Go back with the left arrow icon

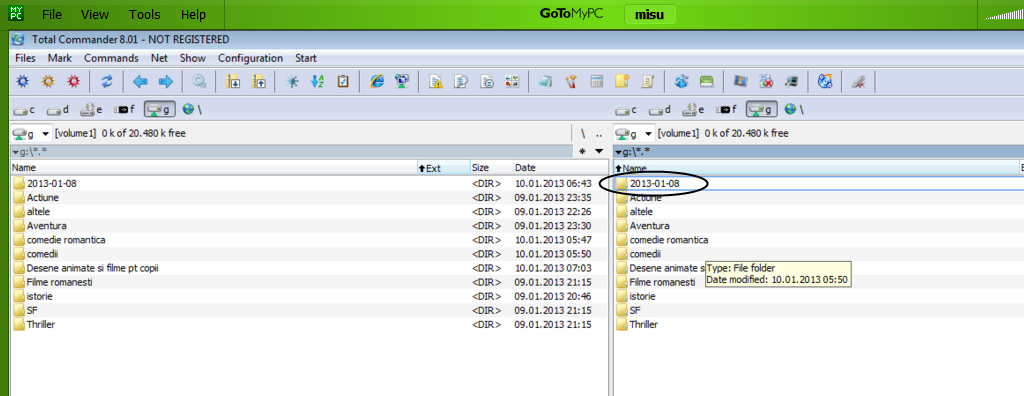coord(140,82)
